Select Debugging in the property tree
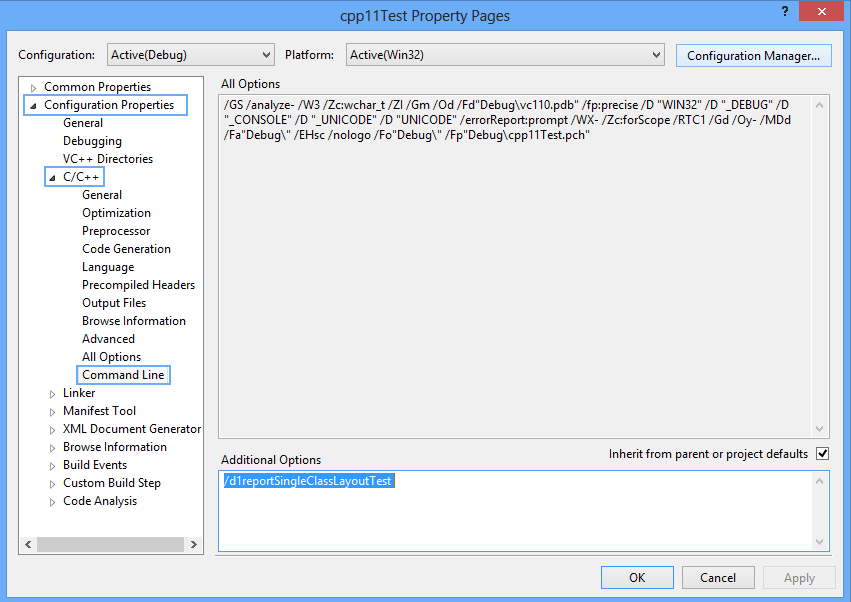This screenshot has height=602, width=851. [x=92, y=141]
